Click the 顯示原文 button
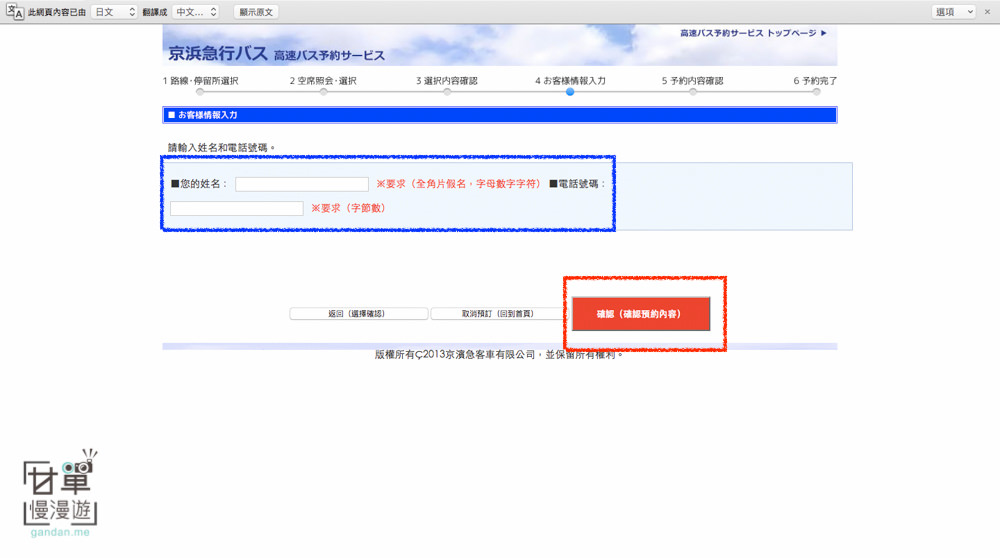Image resolution: width=1000 pixels, height=558 pixels. pos(256,12)
